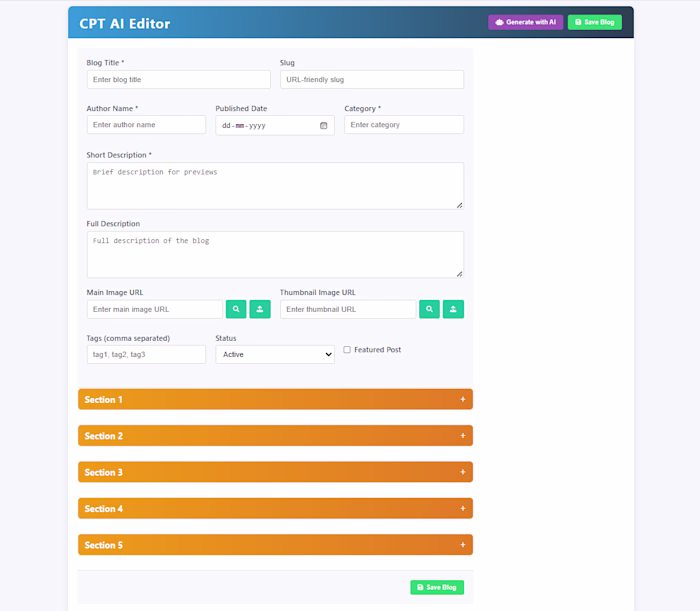Click the Short Description resize handle
The width and height of the screenshot is (700, 611).
click(459, 205)
